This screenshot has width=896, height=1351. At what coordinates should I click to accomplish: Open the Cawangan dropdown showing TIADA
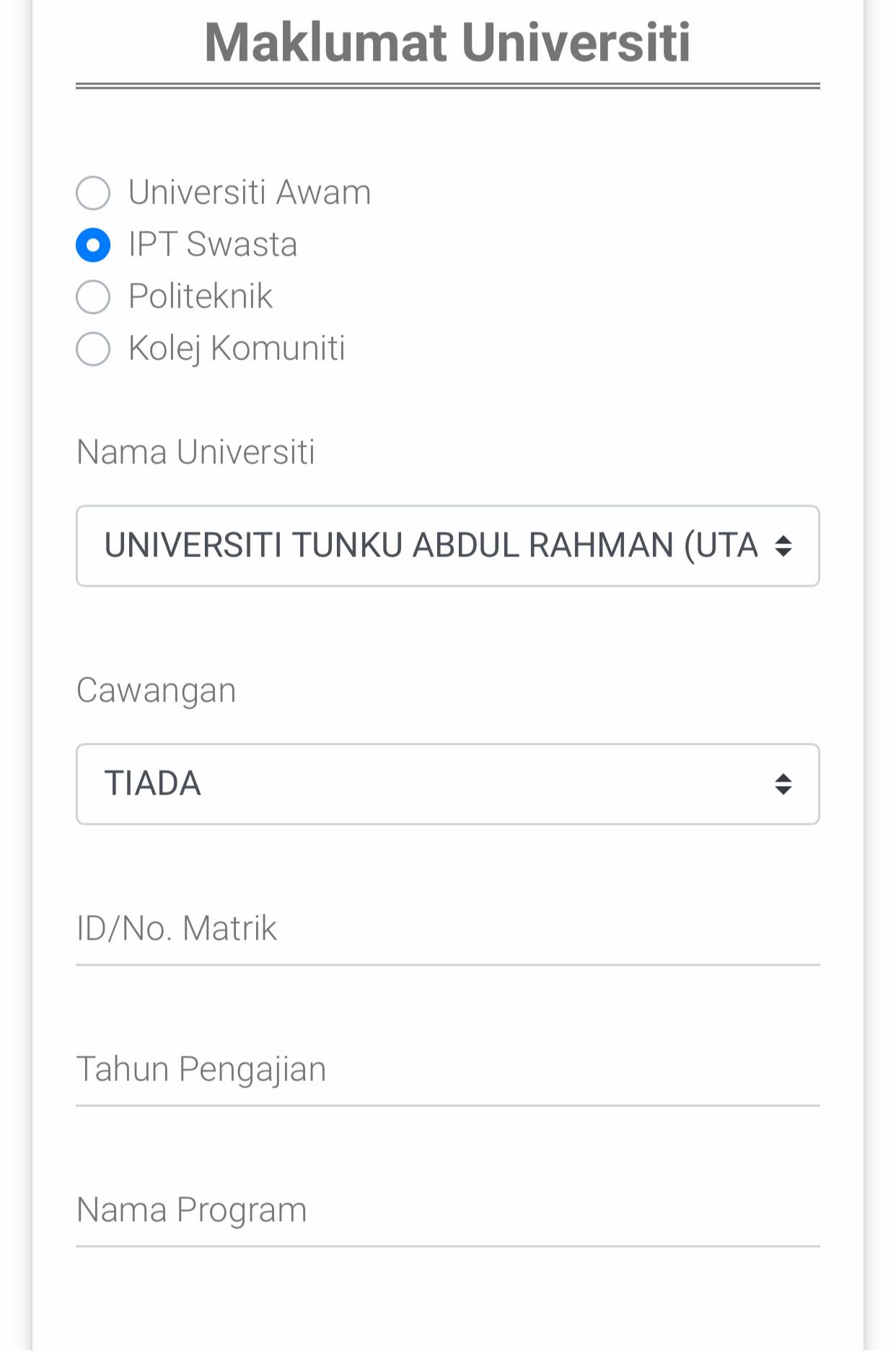pos(447,784)
